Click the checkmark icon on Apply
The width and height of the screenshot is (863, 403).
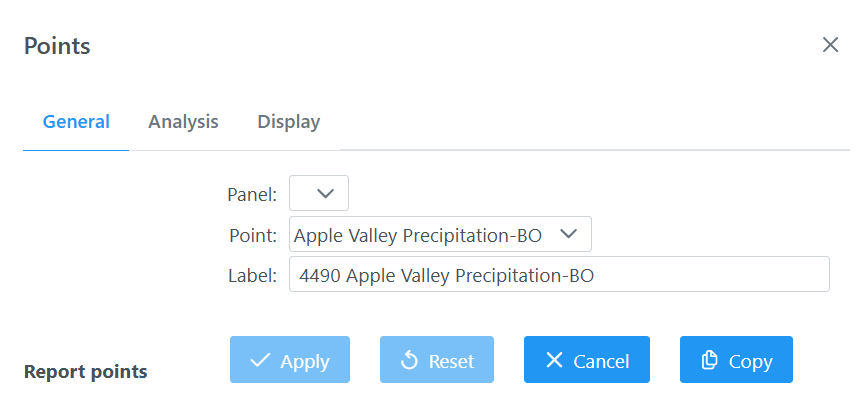click(260, 361)
